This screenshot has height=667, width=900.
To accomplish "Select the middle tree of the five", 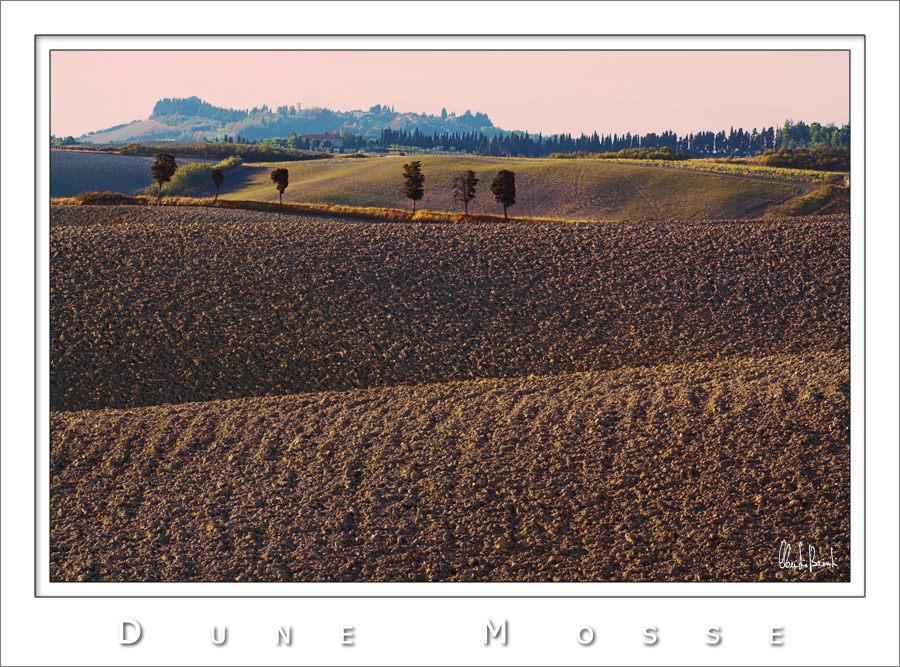I will 414,185.
